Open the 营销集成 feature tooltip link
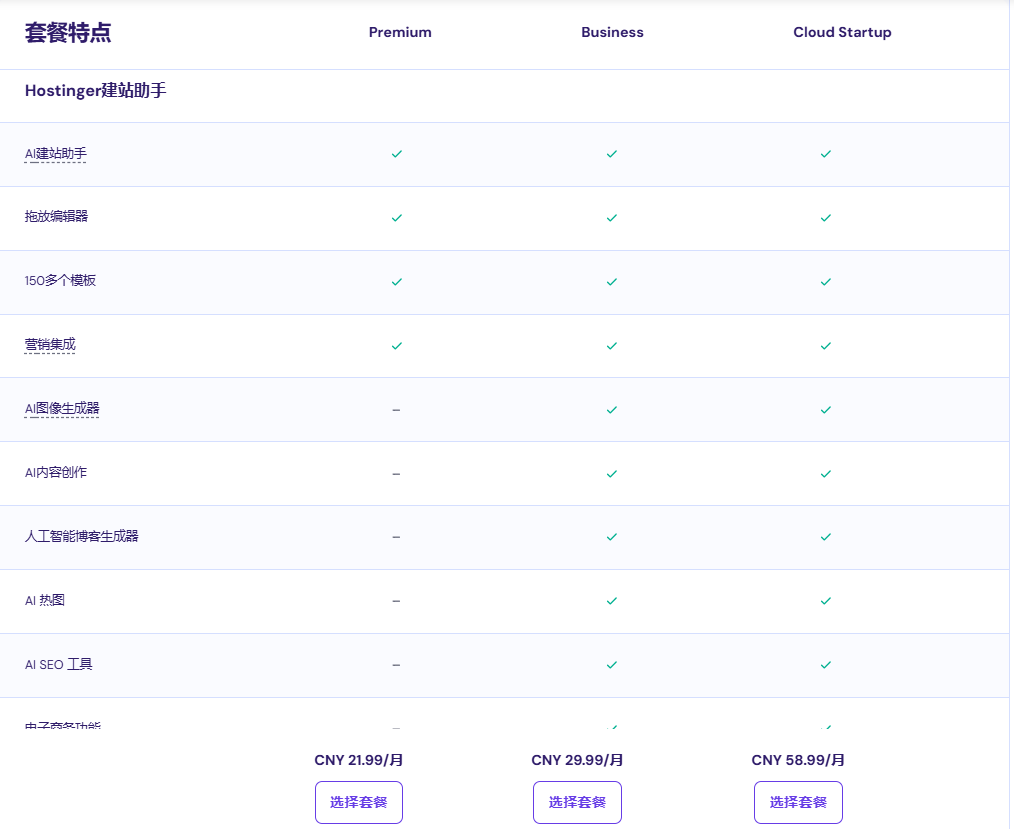Viewport: 1014px width, 829px height. click(x=50, y=345)
